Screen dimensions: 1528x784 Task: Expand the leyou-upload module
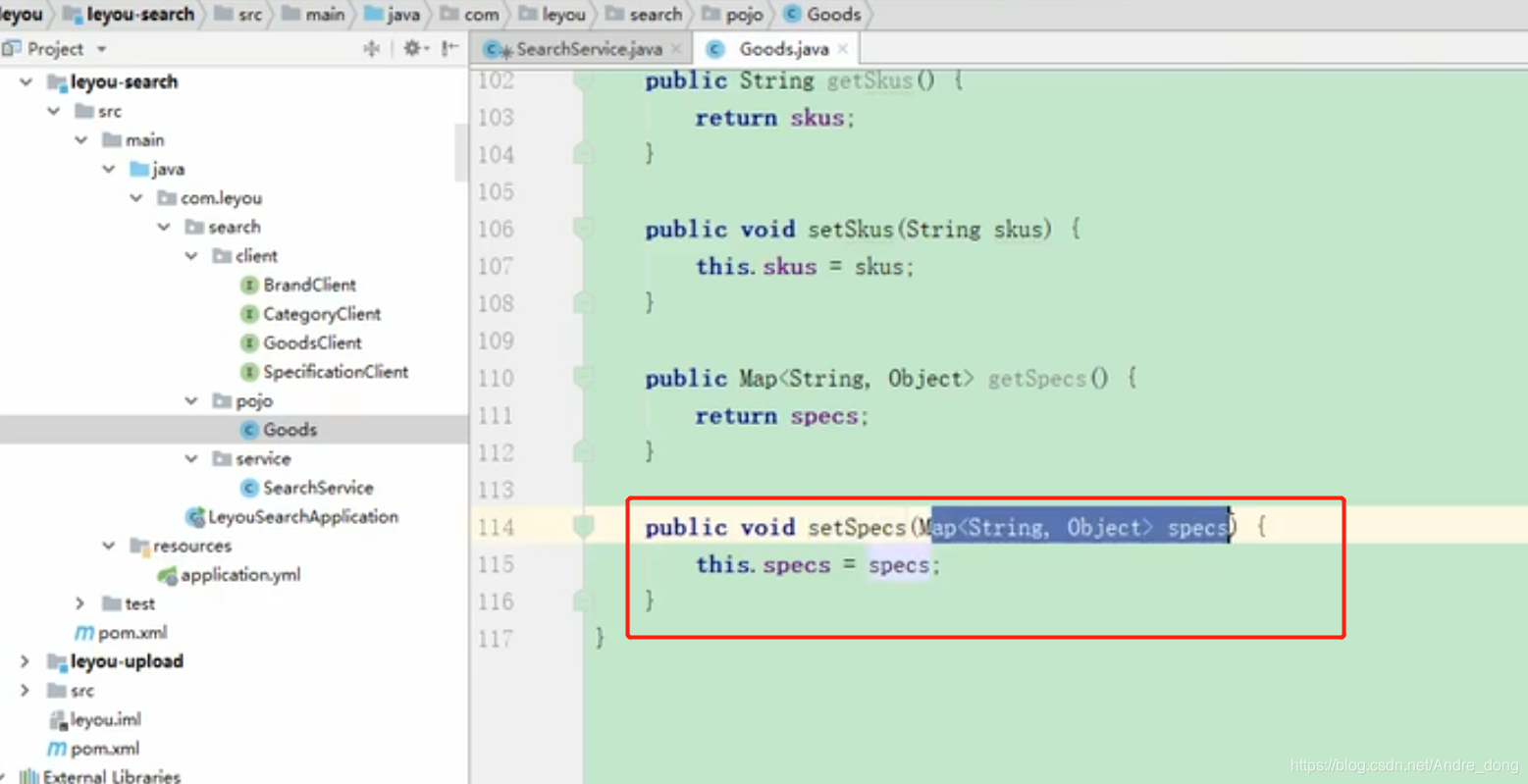click(x=25, y=662)
